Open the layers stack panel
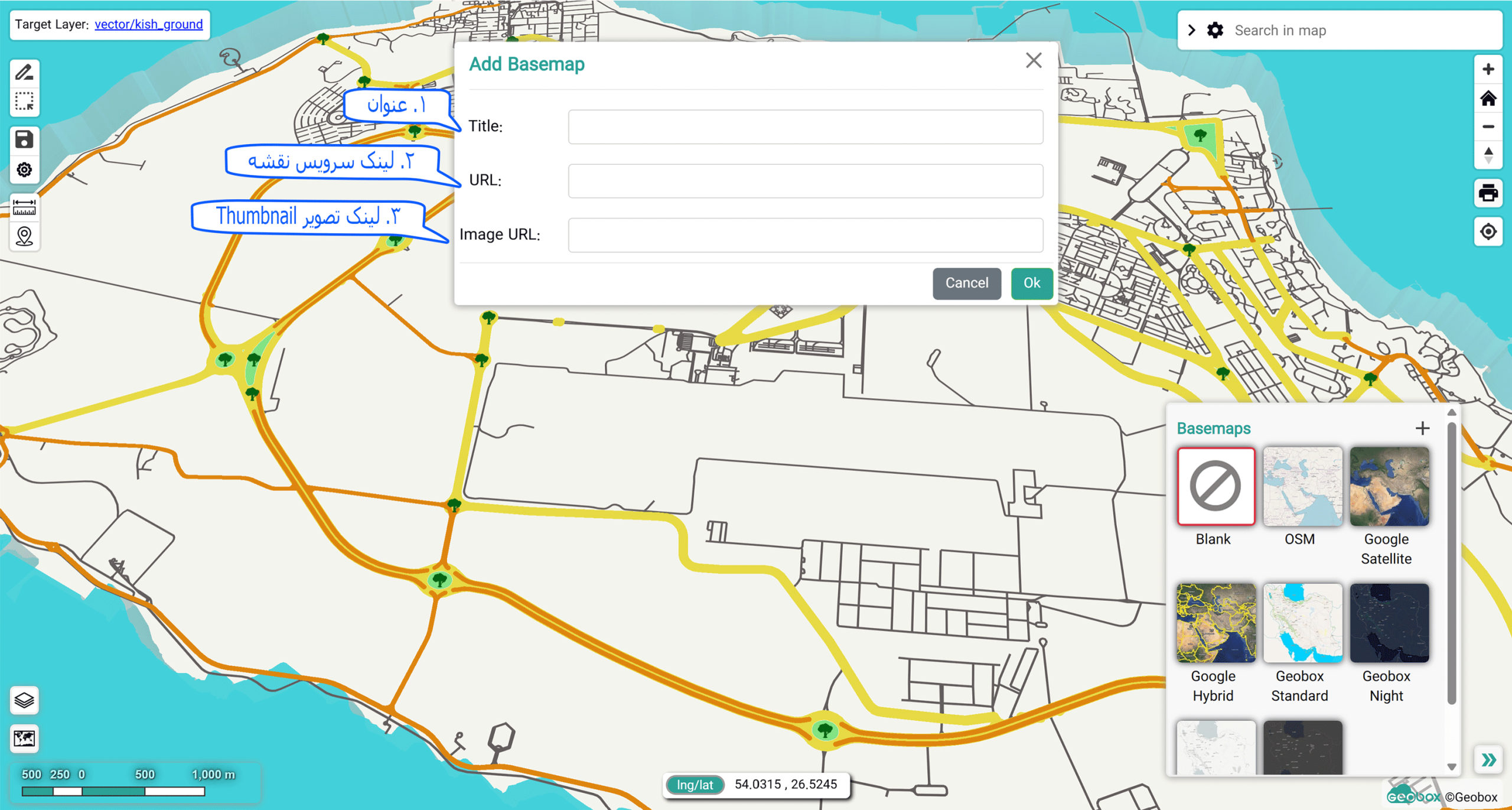Screen dimensions: 1512x810 (24, 701)
